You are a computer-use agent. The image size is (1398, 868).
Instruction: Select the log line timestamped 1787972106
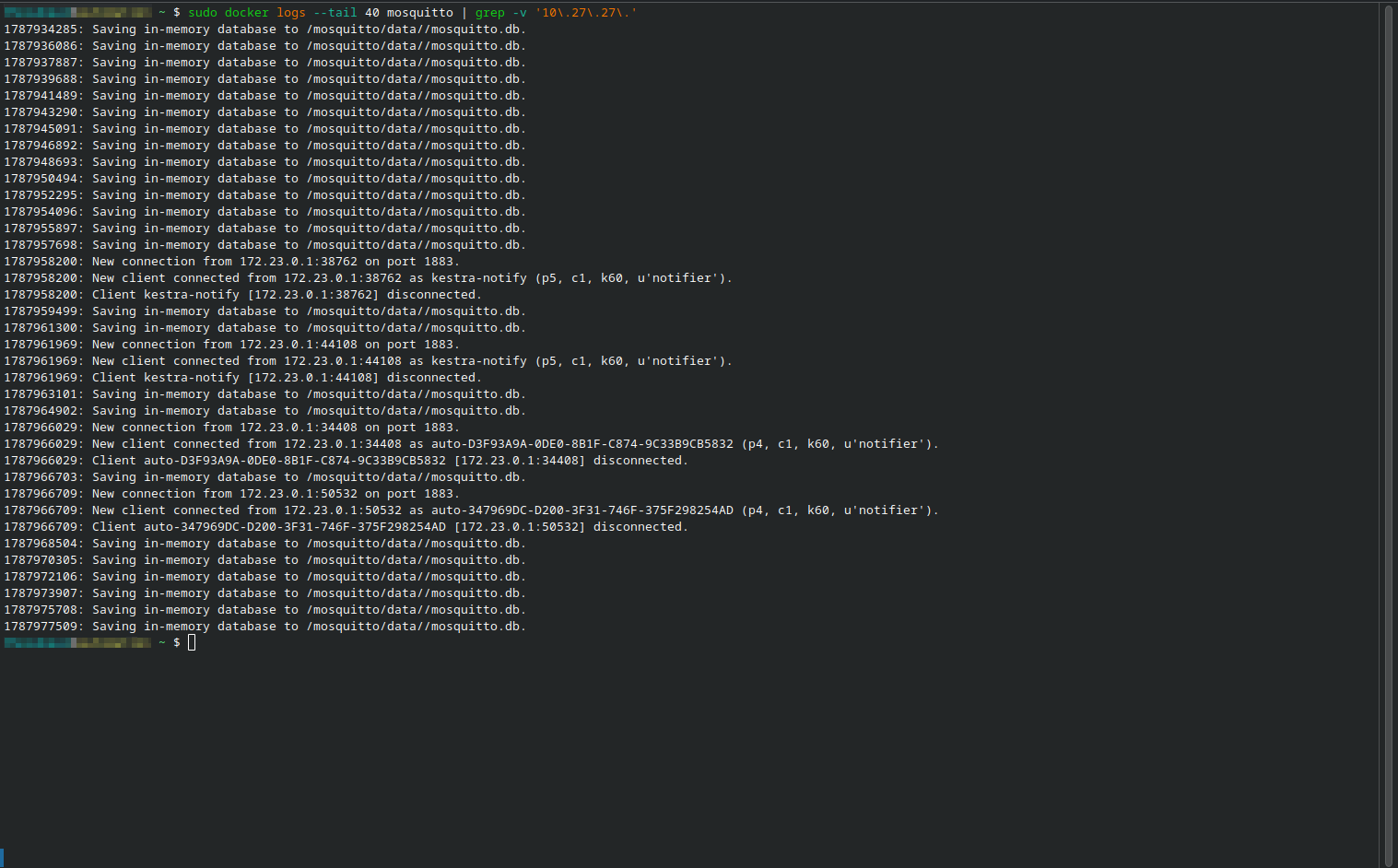(x=265, y=577)
